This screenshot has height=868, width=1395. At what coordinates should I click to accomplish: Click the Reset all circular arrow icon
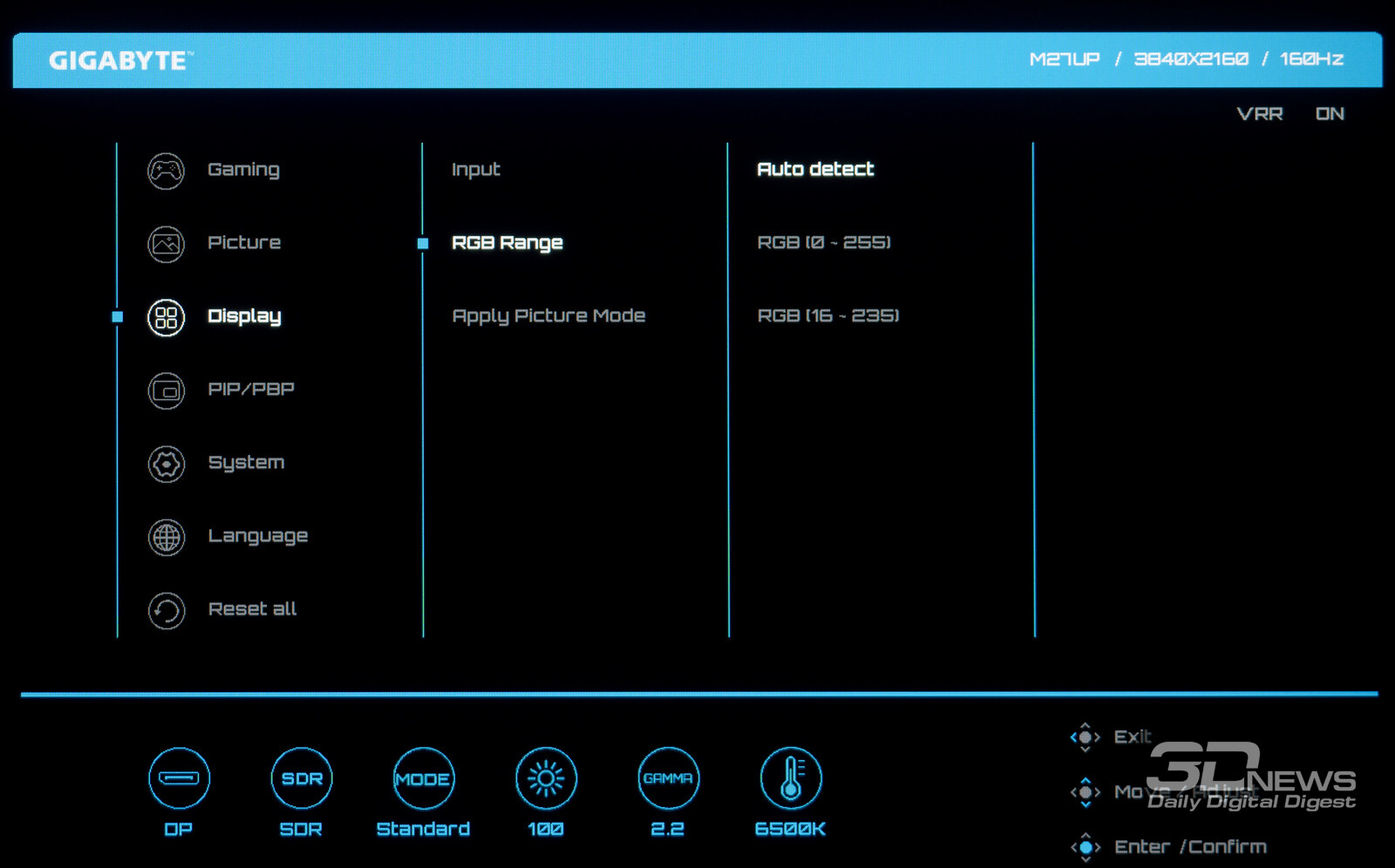click(166, 611)
